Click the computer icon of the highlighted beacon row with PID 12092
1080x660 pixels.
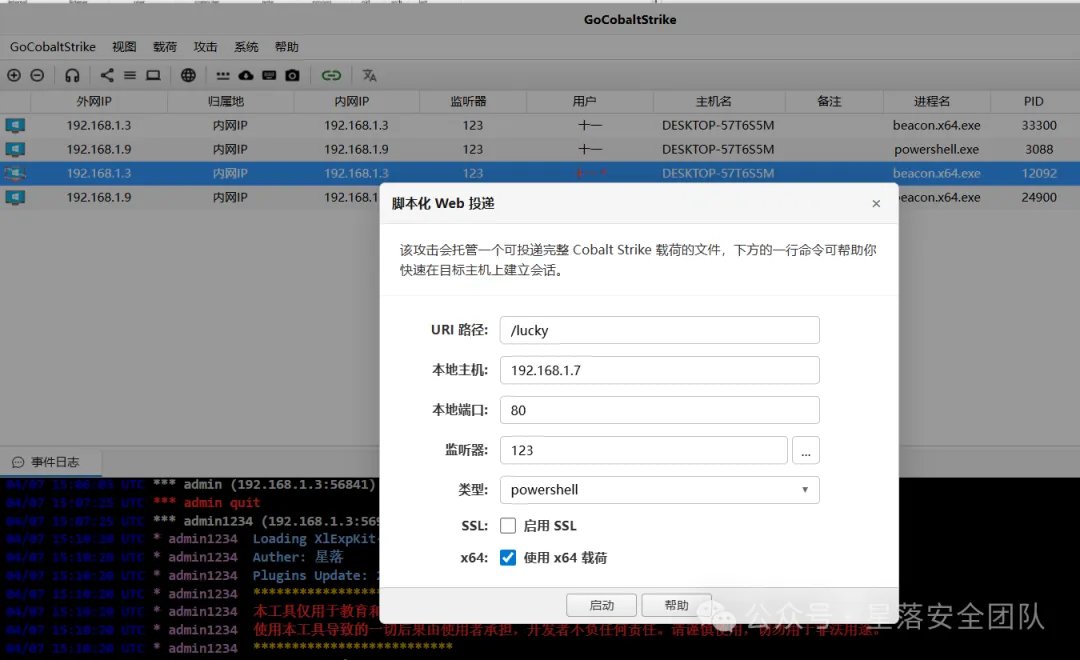(15, 174)
